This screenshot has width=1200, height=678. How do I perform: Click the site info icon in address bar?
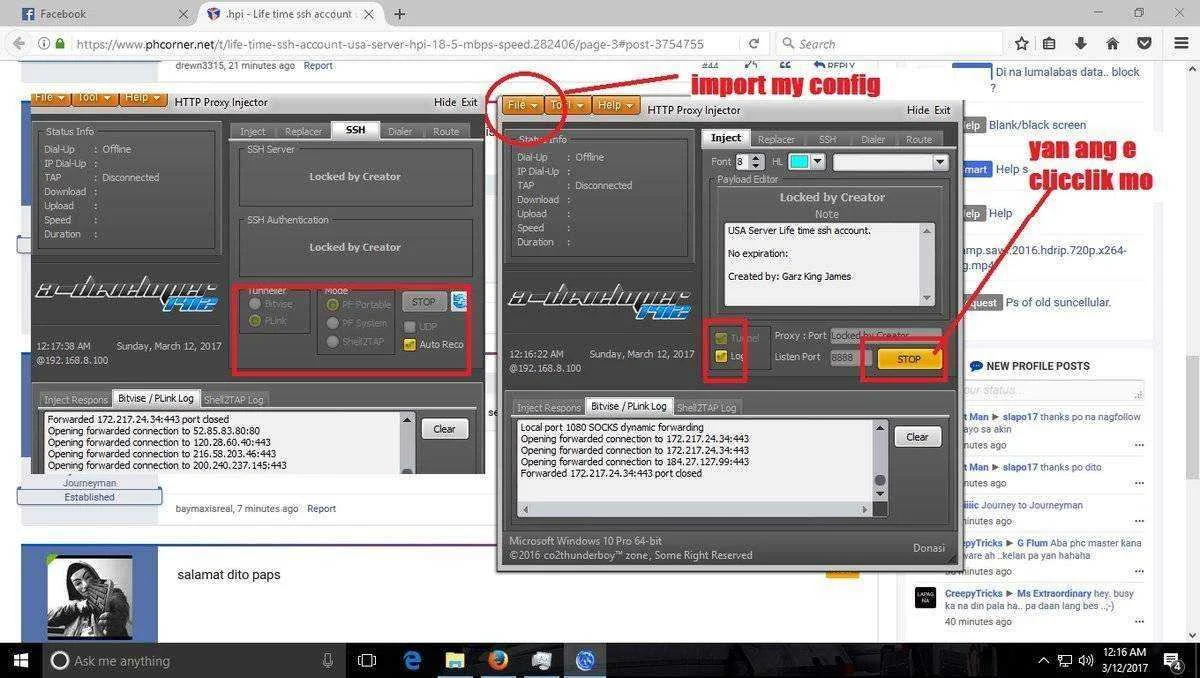tap(44, 43)
